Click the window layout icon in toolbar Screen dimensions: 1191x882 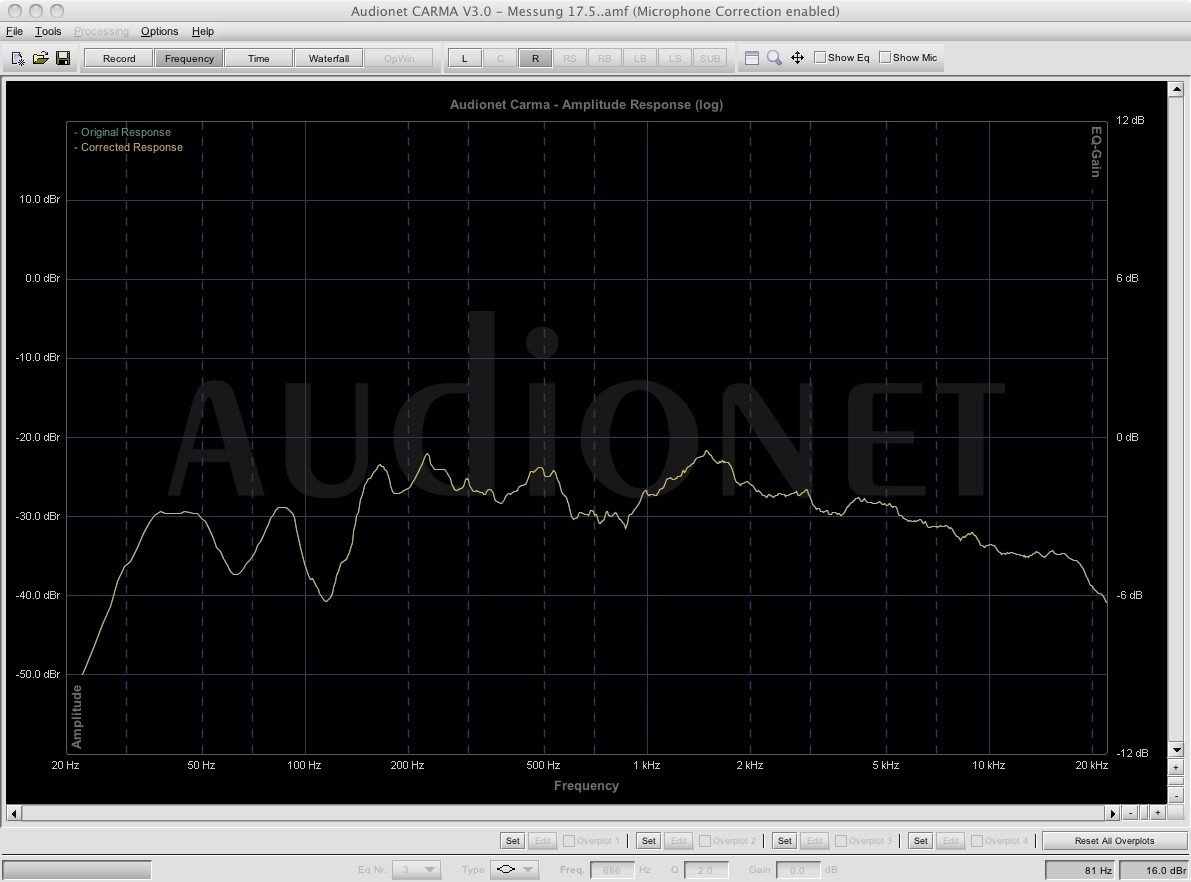751,58
